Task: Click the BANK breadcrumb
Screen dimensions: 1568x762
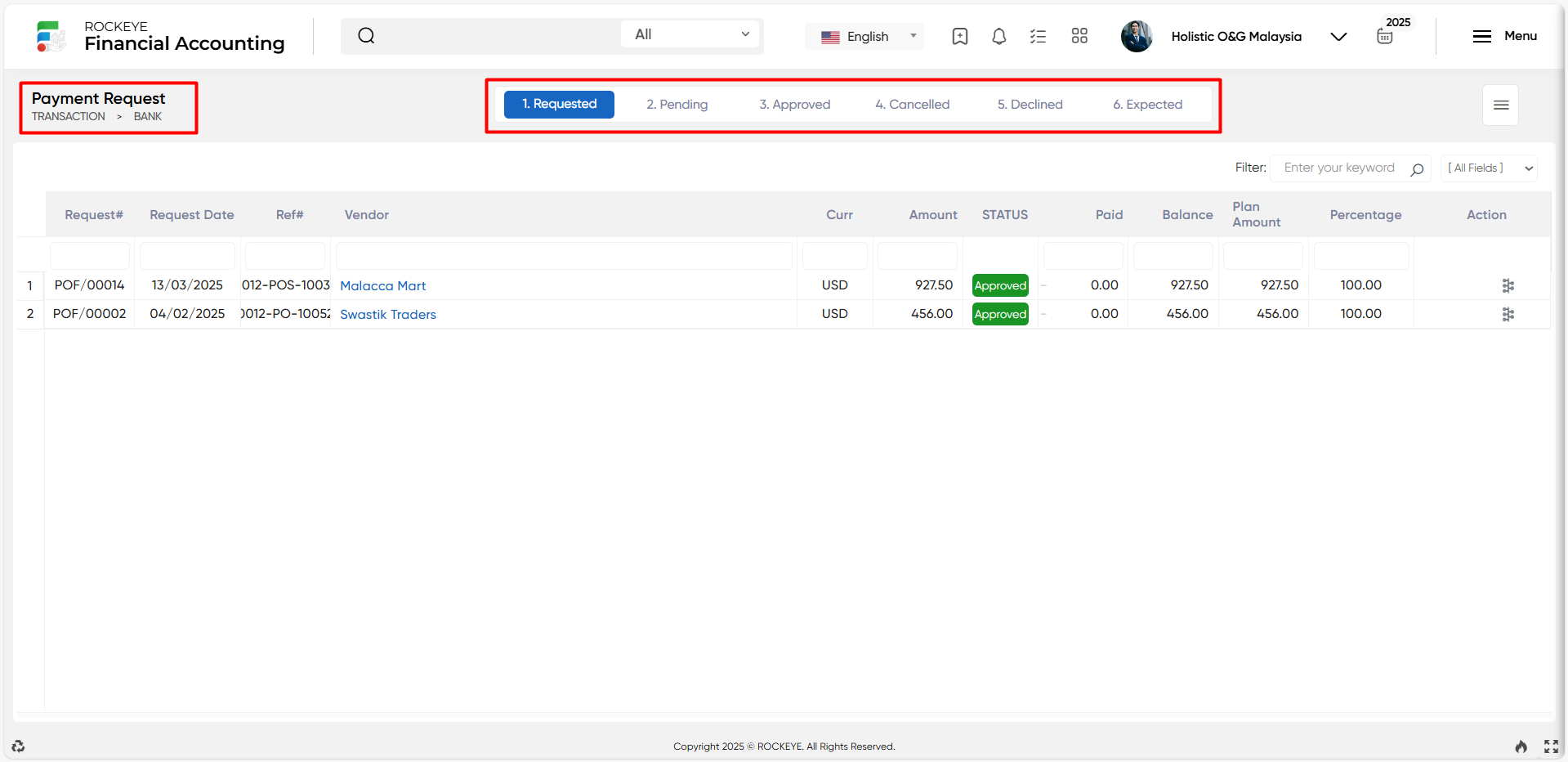Action: pyautogui.click(x=148, y=116)
